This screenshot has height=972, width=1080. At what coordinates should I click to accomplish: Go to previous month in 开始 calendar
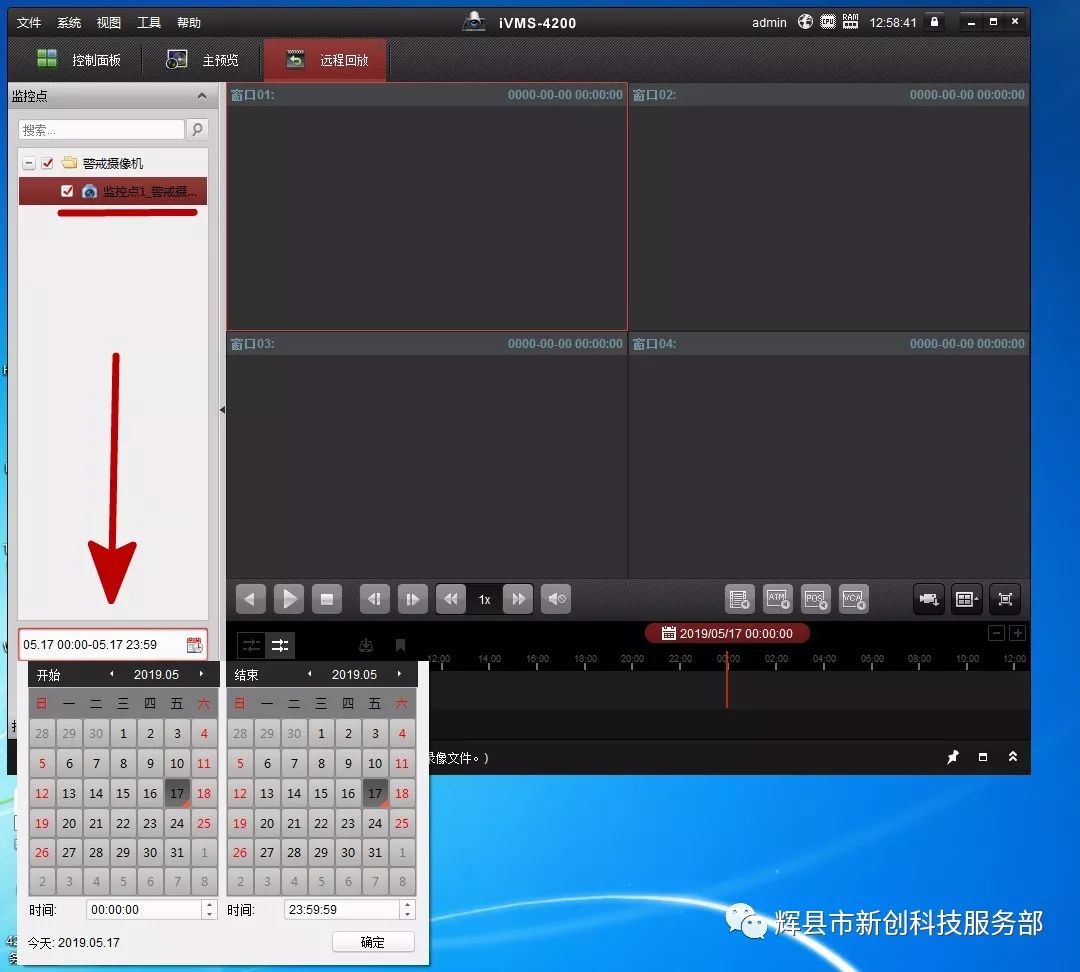coord(112,674)
